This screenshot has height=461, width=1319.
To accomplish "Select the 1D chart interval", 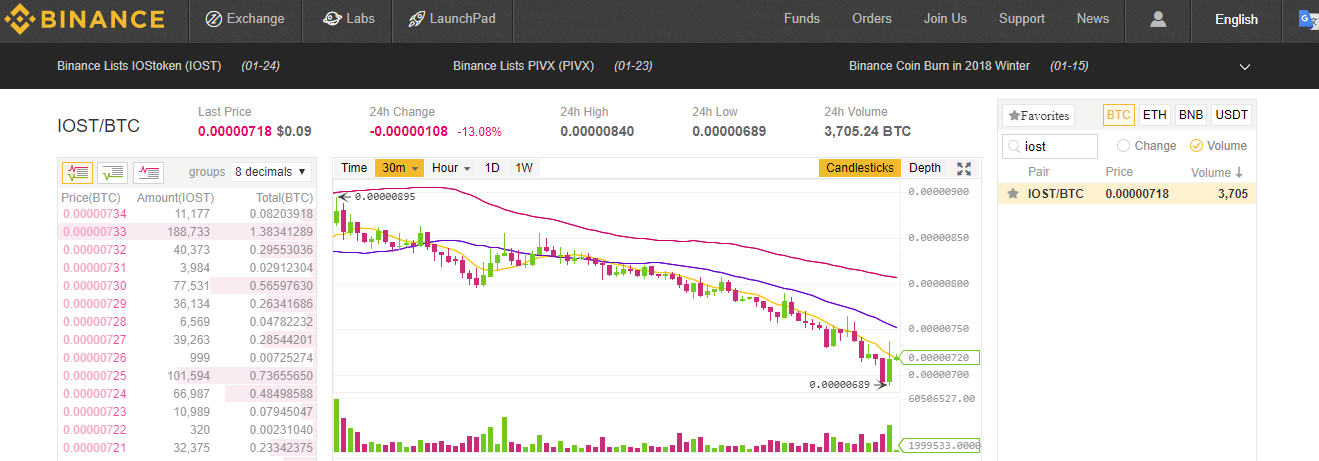I will [492, 168].
